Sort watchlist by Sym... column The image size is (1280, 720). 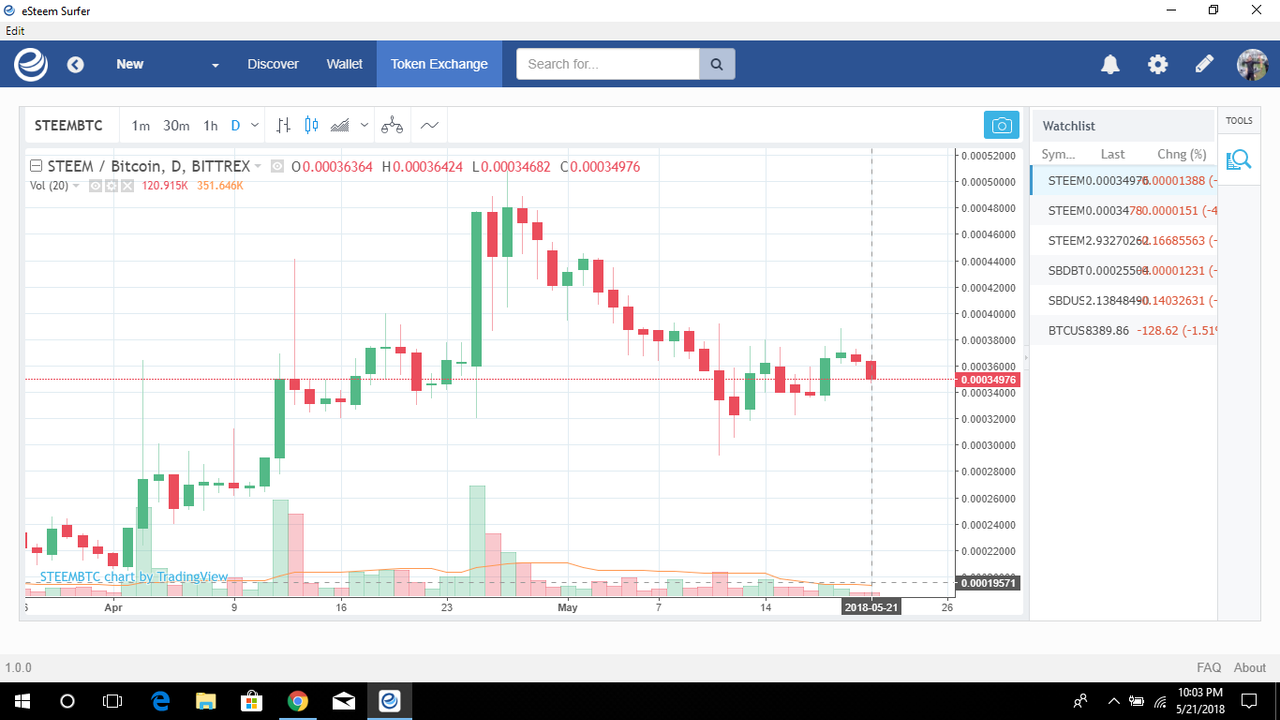click(x=1059, y=154)
